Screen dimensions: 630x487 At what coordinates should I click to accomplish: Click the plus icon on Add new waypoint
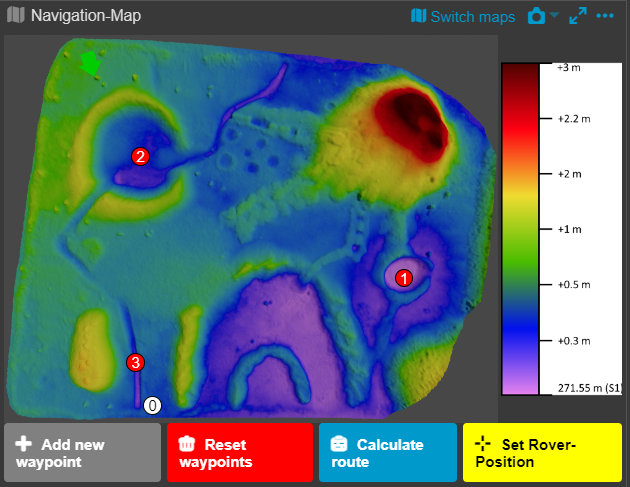[x=23, y=444]
